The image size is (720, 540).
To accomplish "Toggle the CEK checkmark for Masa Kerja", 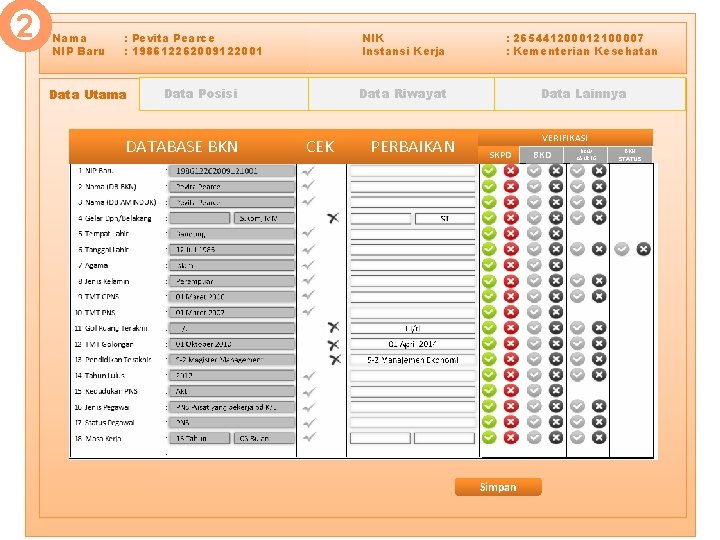I will (309, 437).
